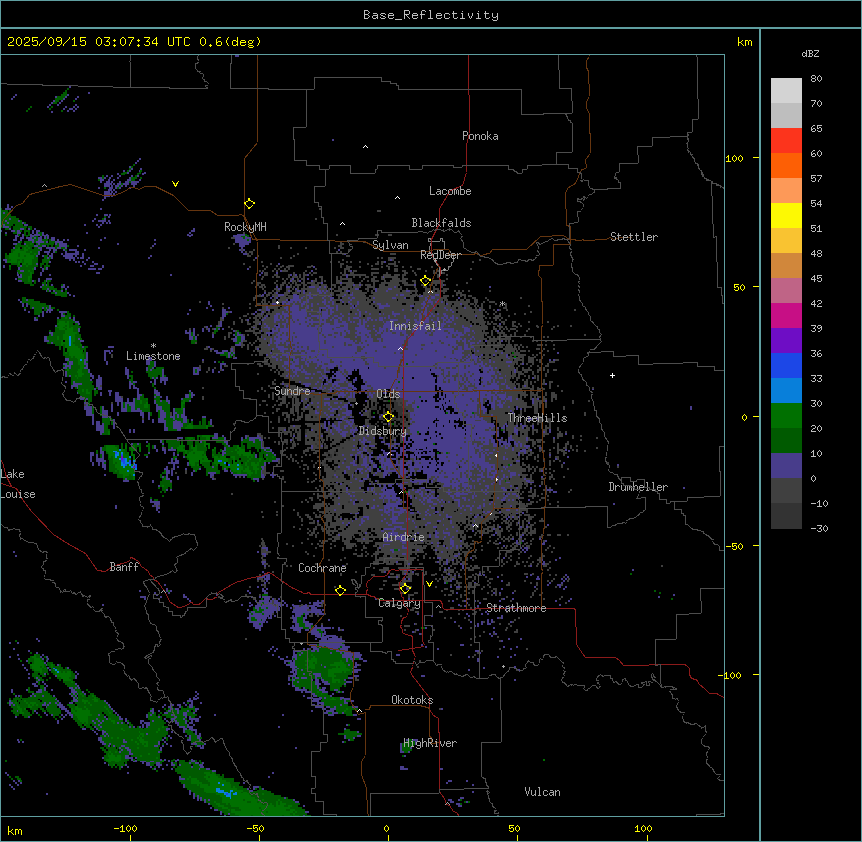Choose the light gray 80 dBZ legend swatch
The height and width of the screenshot is (842, 862).
tap(786, 91)
